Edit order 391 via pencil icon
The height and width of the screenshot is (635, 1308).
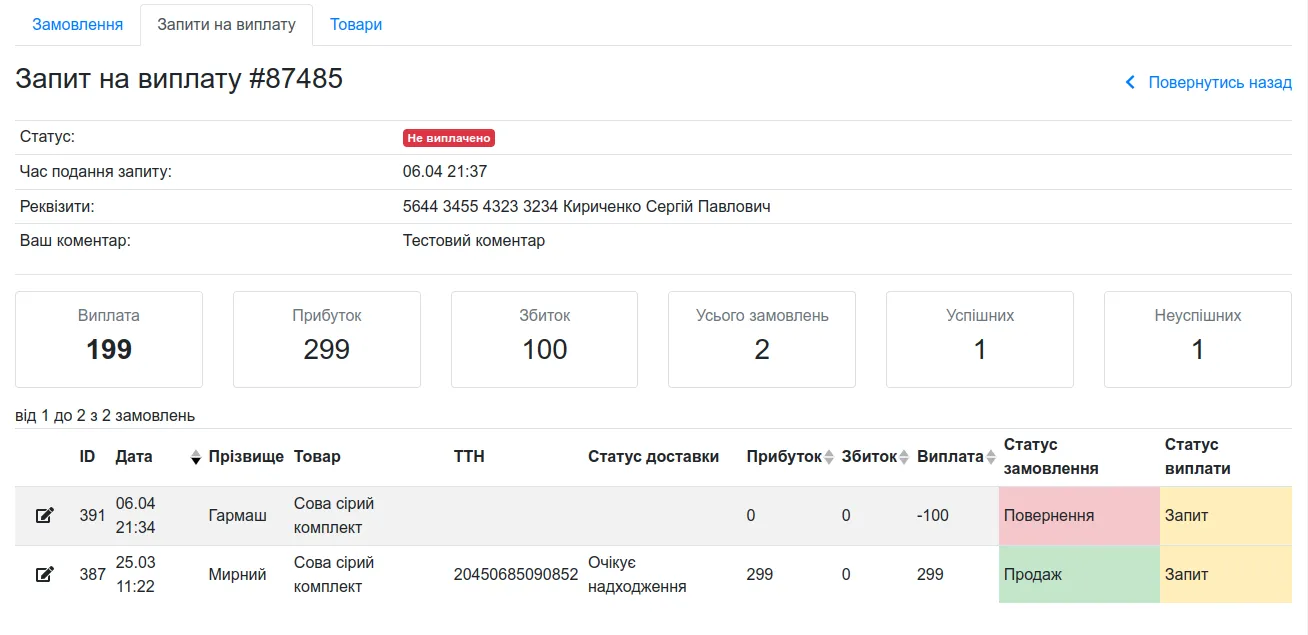44,516
